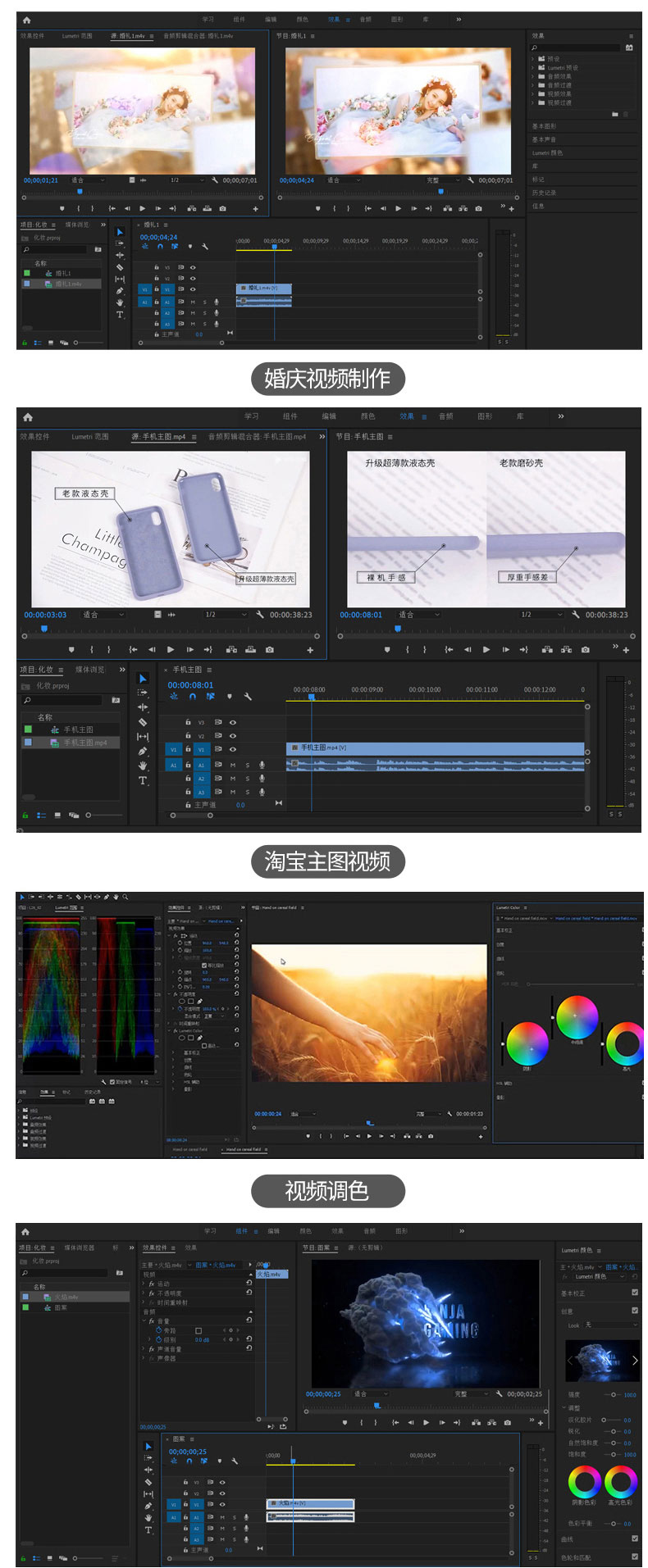Viewport: 648px width, 1568px height.
Task: Open Look dropdown showing 无 in Lumetri 颜色
Action: click(x=610, y=1325)
